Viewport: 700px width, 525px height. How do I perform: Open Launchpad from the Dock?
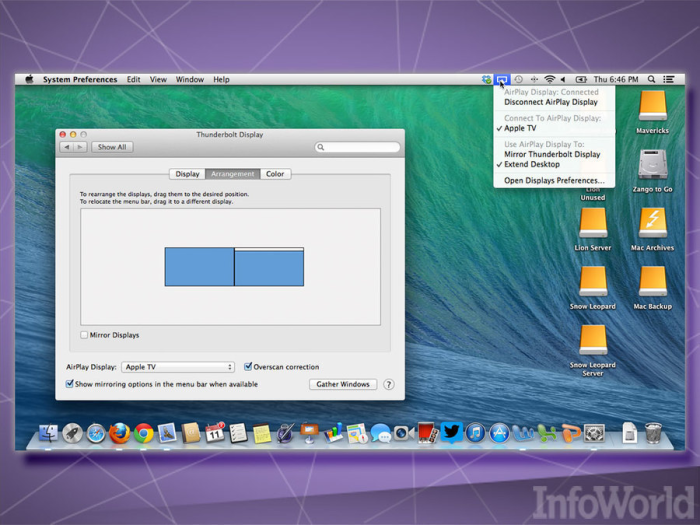72,433
